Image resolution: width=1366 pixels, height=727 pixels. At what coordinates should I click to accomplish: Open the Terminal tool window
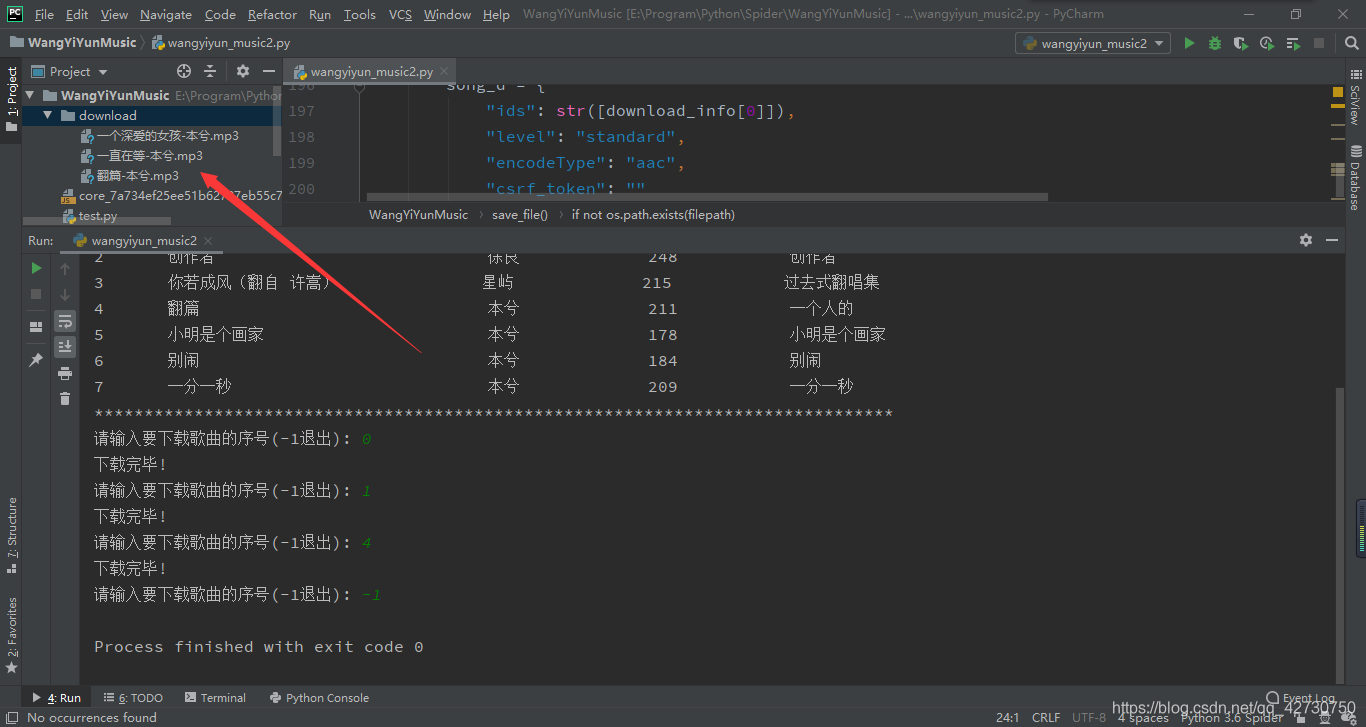[x=215, y=698]
